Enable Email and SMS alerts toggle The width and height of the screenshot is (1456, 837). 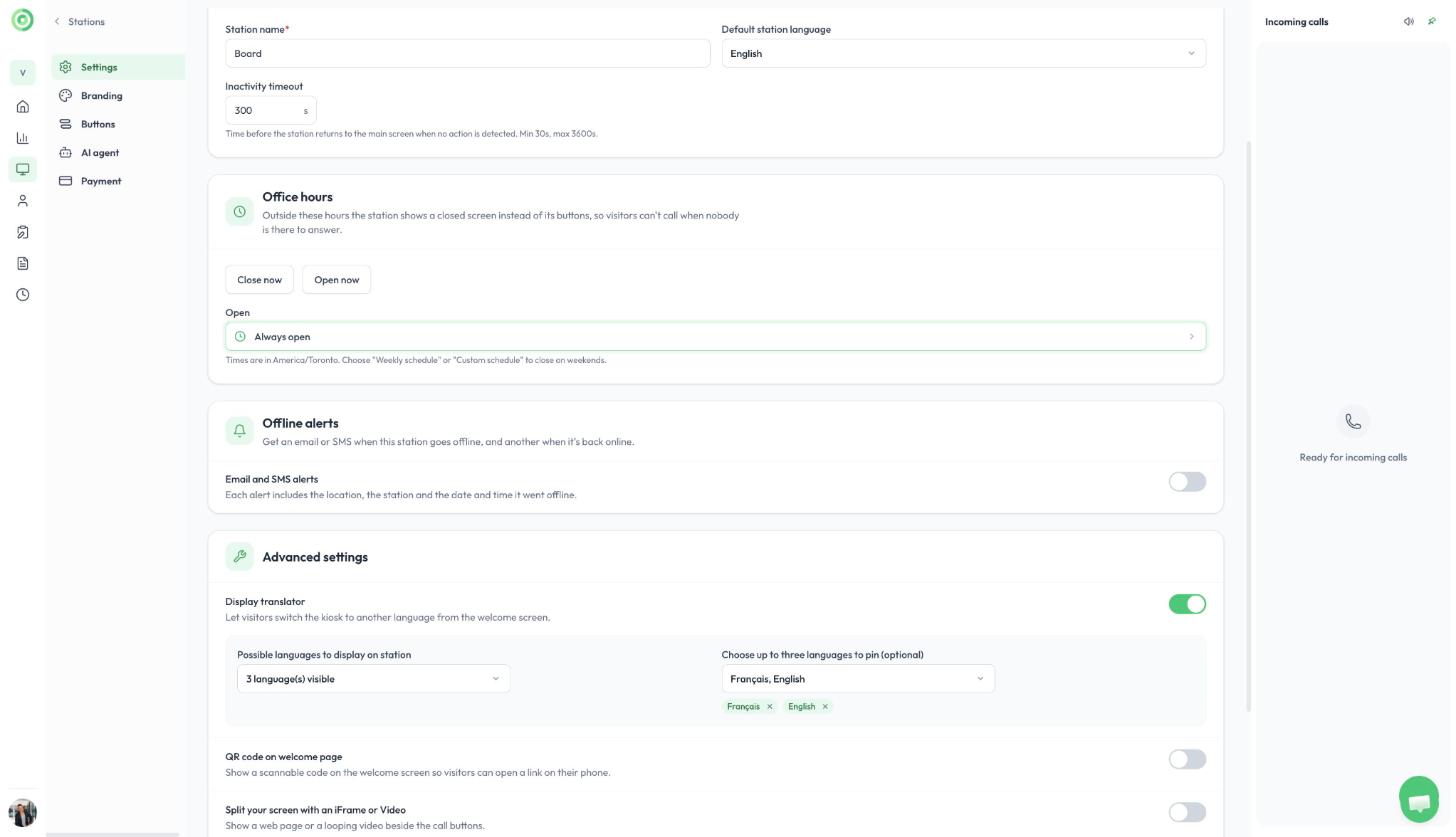click(1187, 482)
